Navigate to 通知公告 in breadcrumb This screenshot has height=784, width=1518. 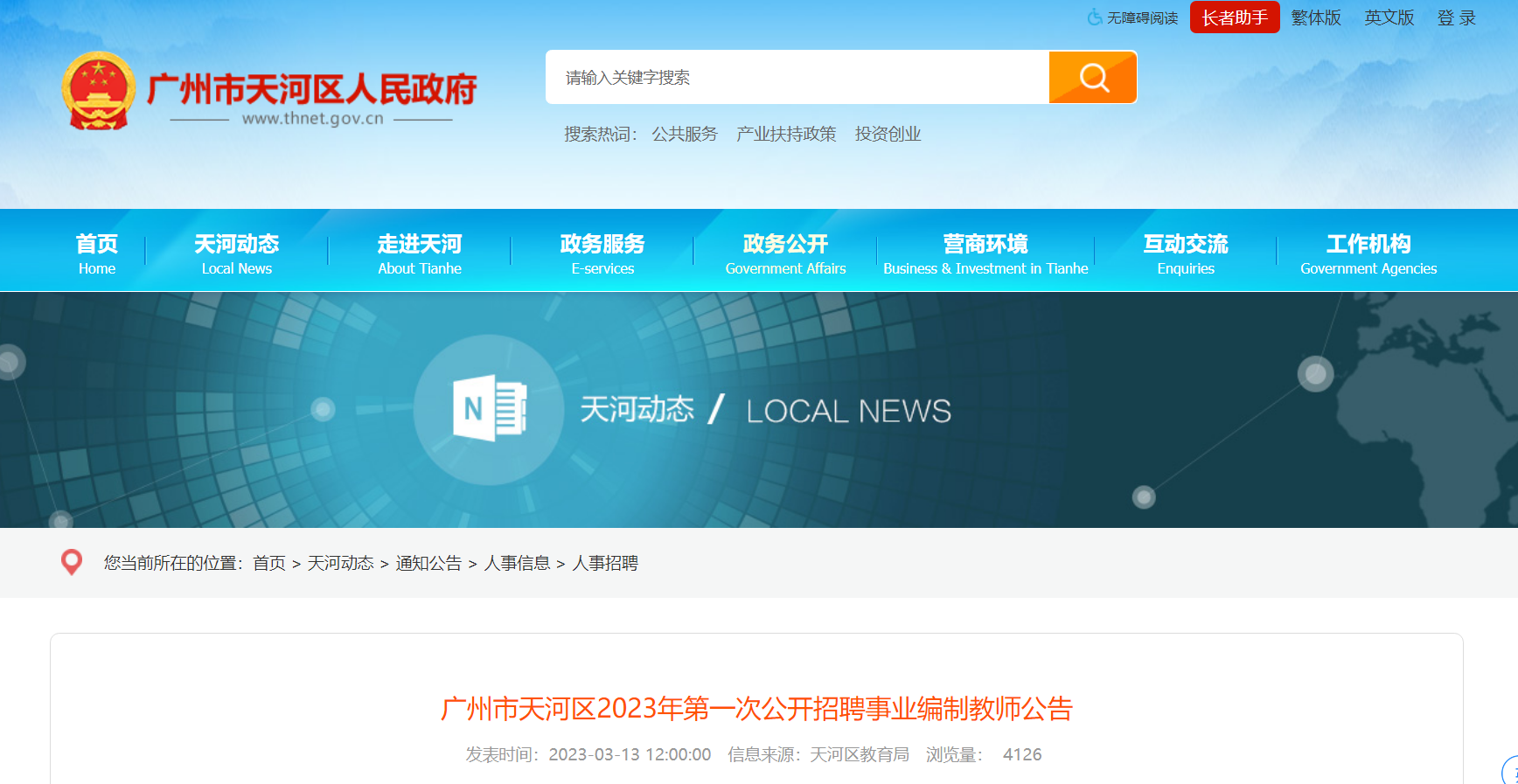[x=428, y=563]
